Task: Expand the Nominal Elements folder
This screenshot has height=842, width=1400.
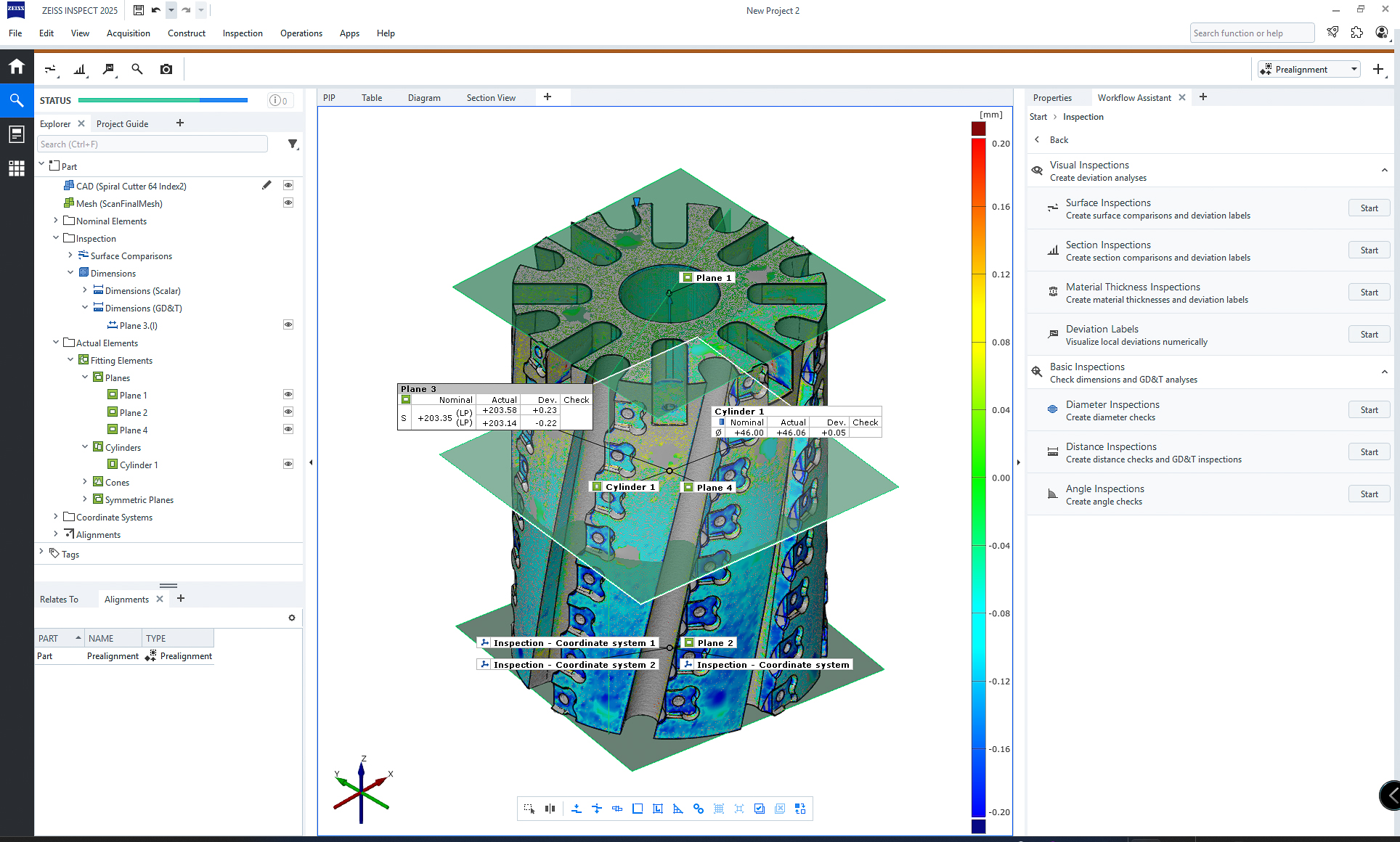Action: 56,221
